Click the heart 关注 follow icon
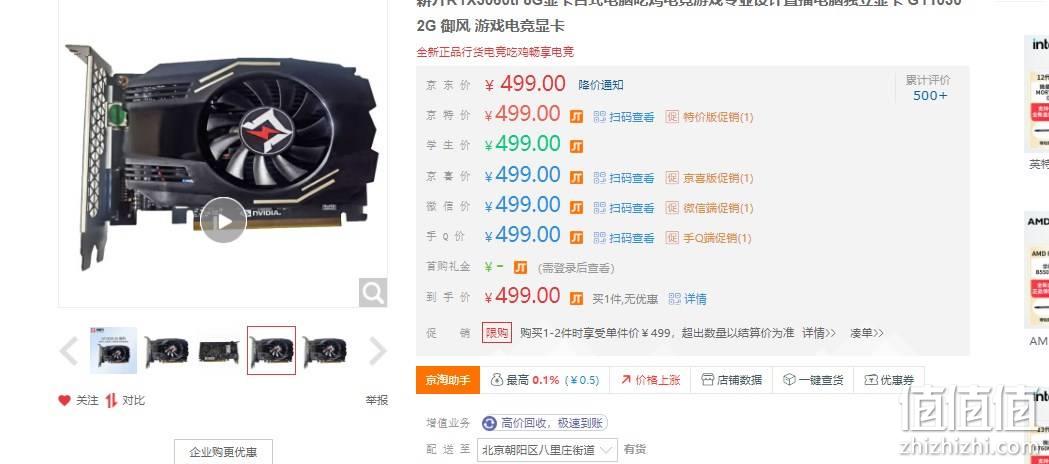Screen dimensions: 1049x464 (64, 400)
